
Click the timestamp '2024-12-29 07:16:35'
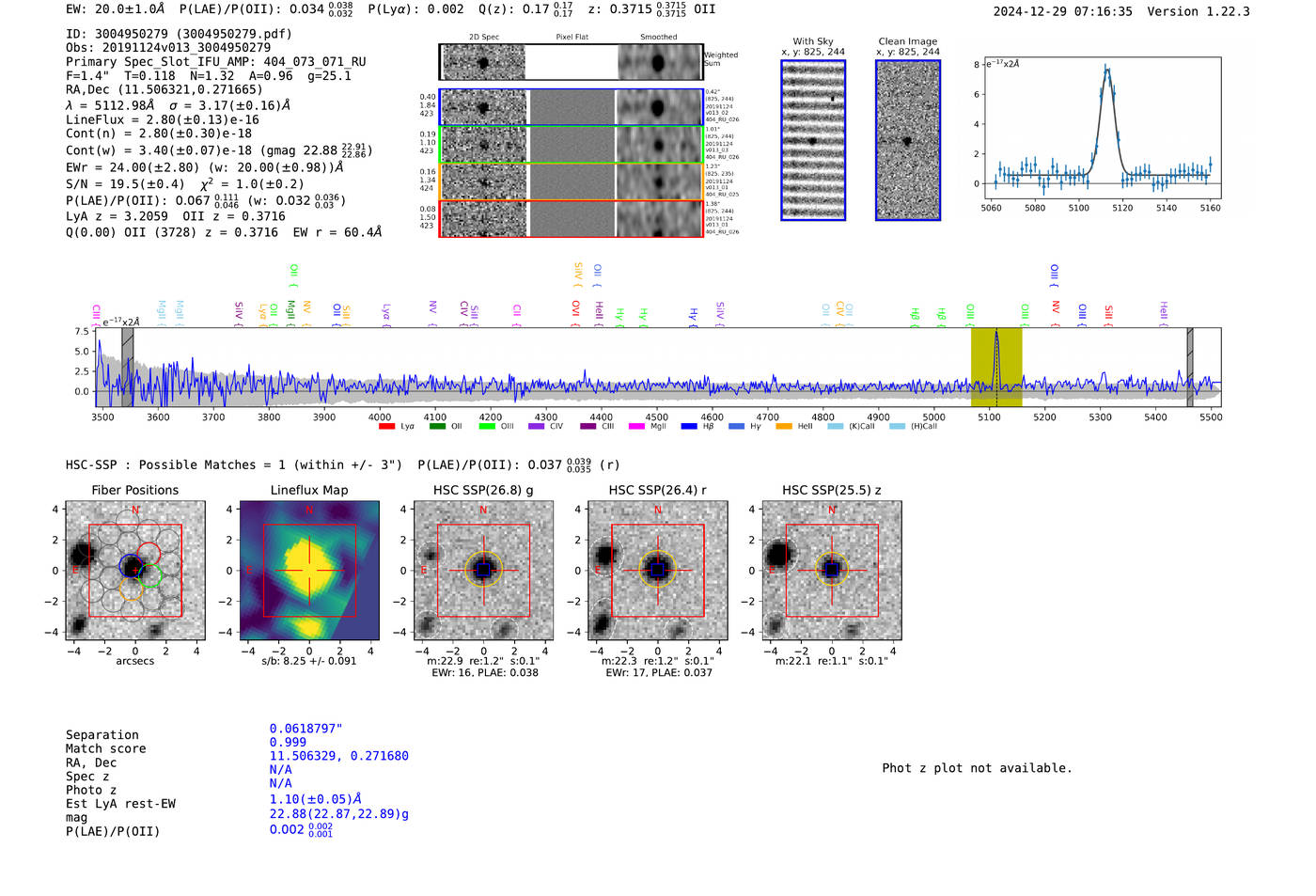pyautogui.click(x=1063, y=11)
